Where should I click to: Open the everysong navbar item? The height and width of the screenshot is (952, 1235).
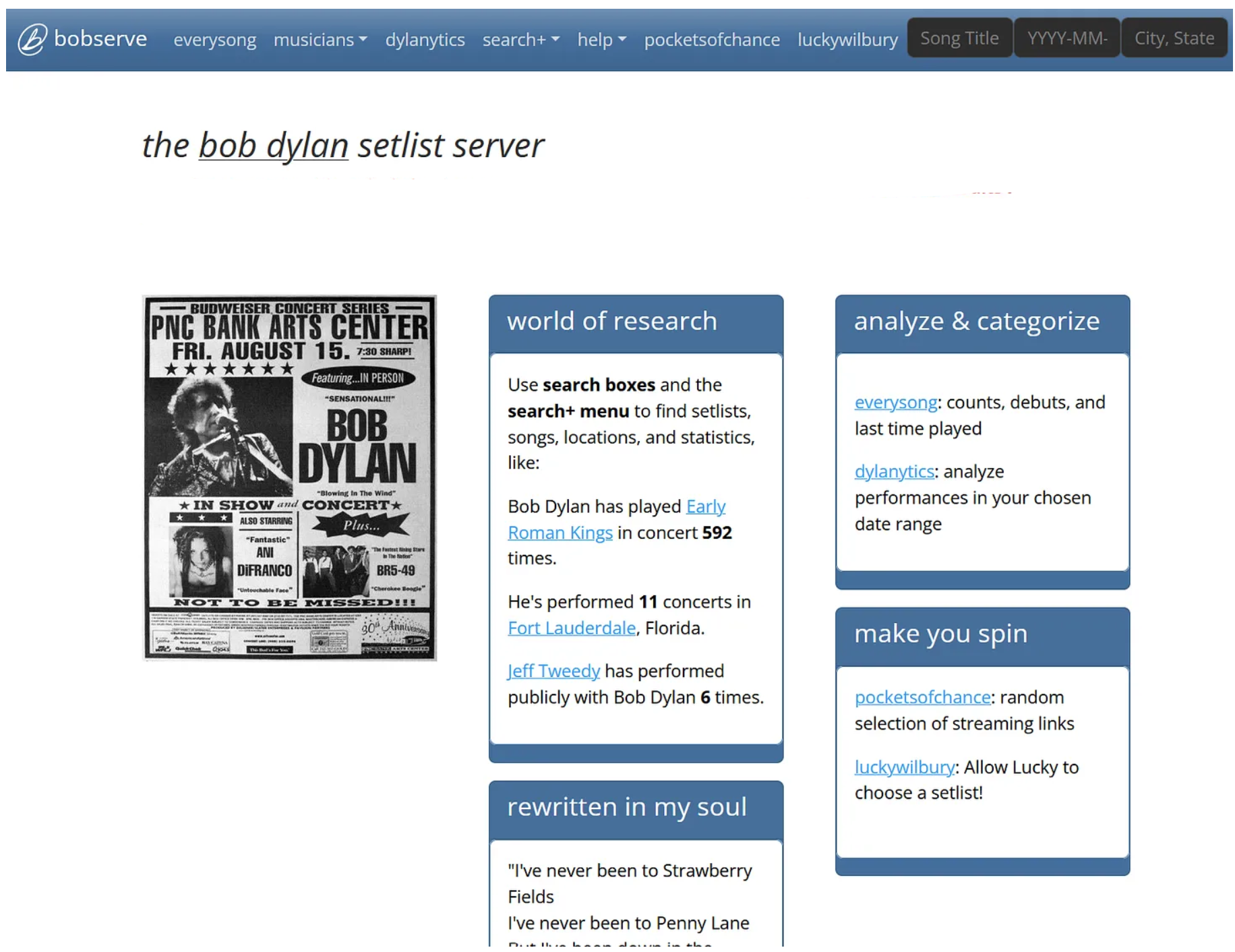[x=214, y=40]
